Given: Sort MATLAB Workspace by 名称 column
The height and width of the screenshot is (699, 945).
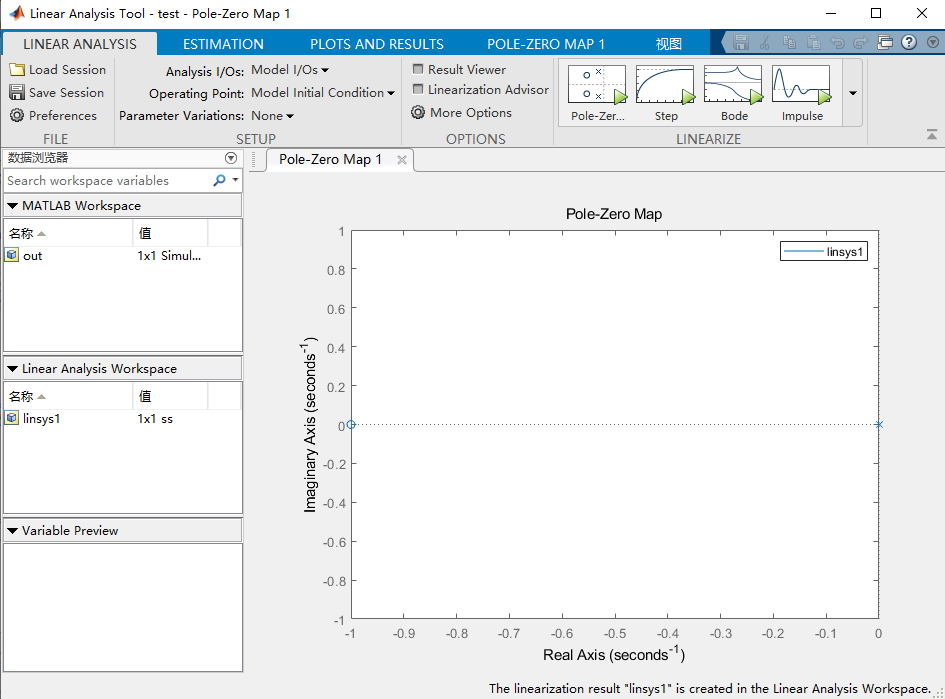Looking at the screenshot, I should 68,233.
